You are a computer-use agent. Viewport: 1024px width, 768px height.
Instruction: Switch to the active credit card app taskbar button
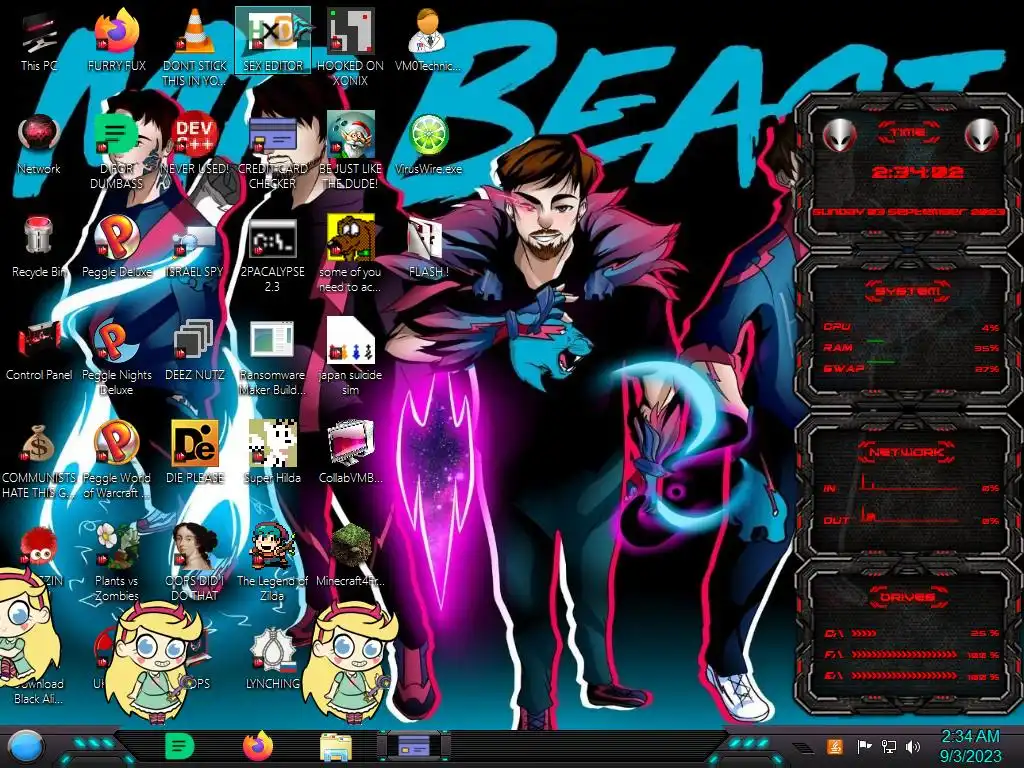(x=414, y=746)
